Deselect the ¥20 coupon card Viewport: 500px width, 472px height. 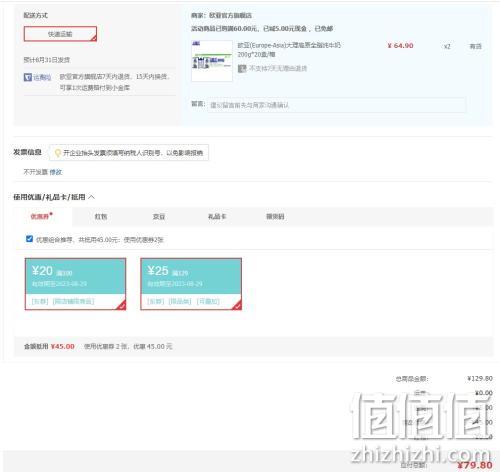[x=76, y=284]
